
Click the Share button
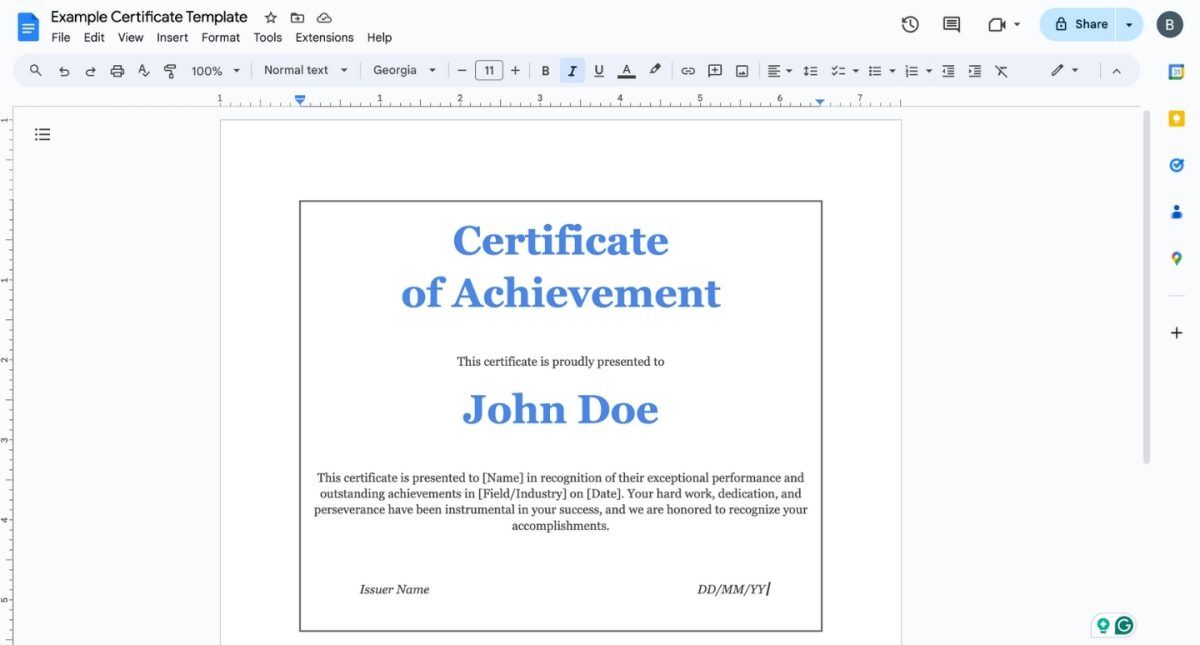[1083, 24]
